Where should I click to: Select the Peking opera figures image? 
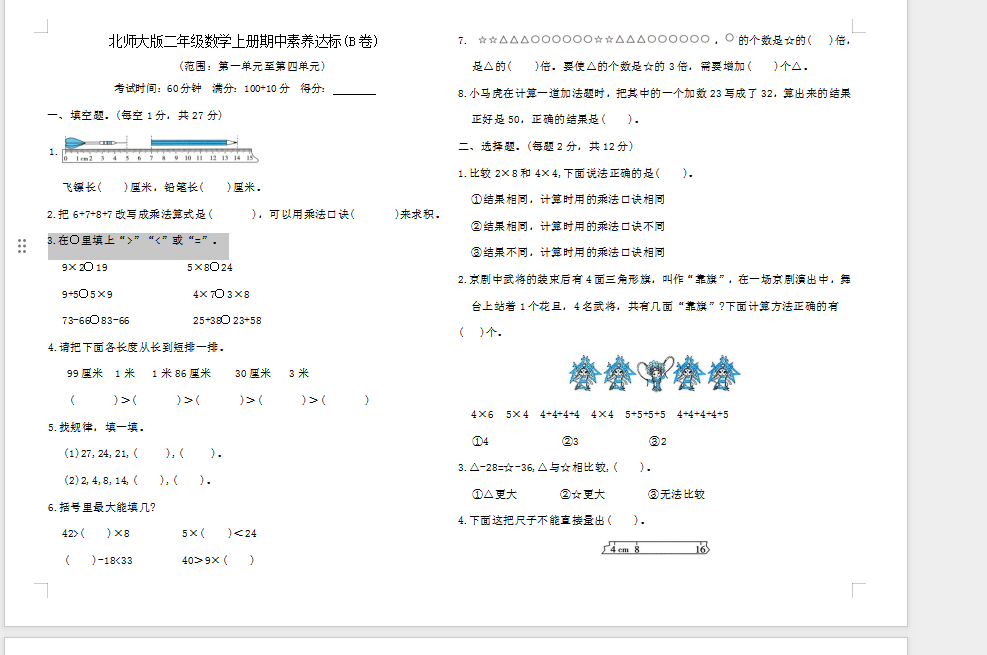(654, 373)
